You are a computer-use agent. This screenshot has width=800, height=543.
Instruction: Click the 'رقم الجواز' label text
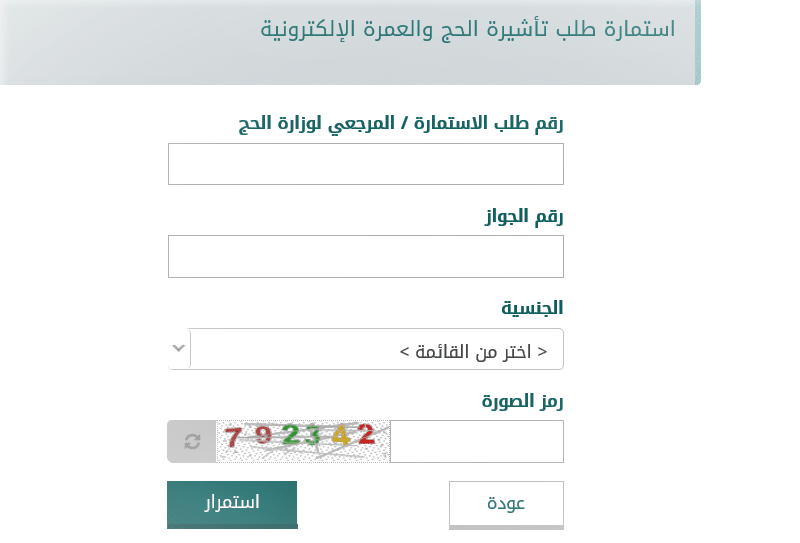point(524,217)
